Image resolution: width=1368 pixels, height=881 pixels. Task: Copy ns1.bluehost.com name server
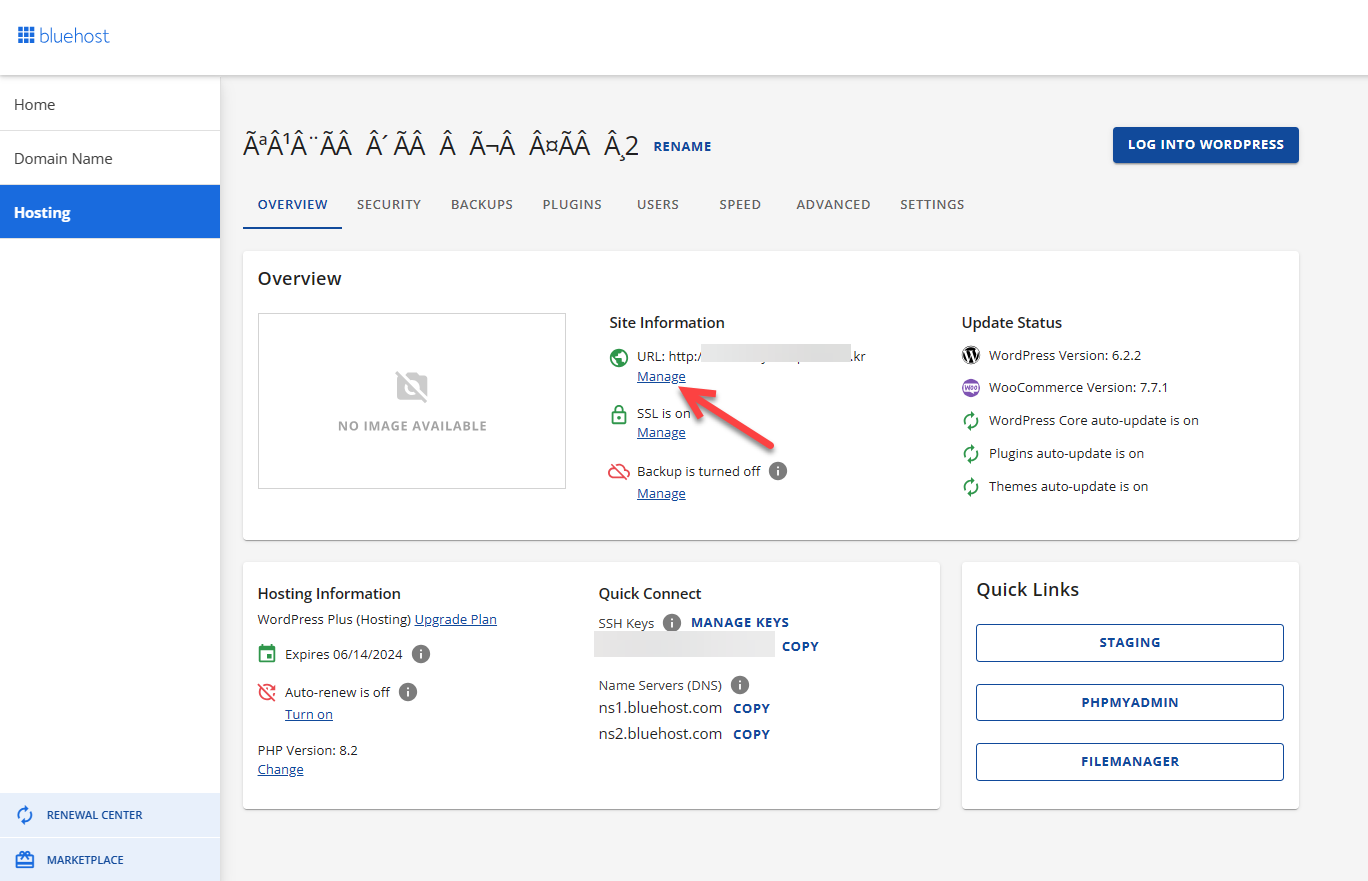751,708
